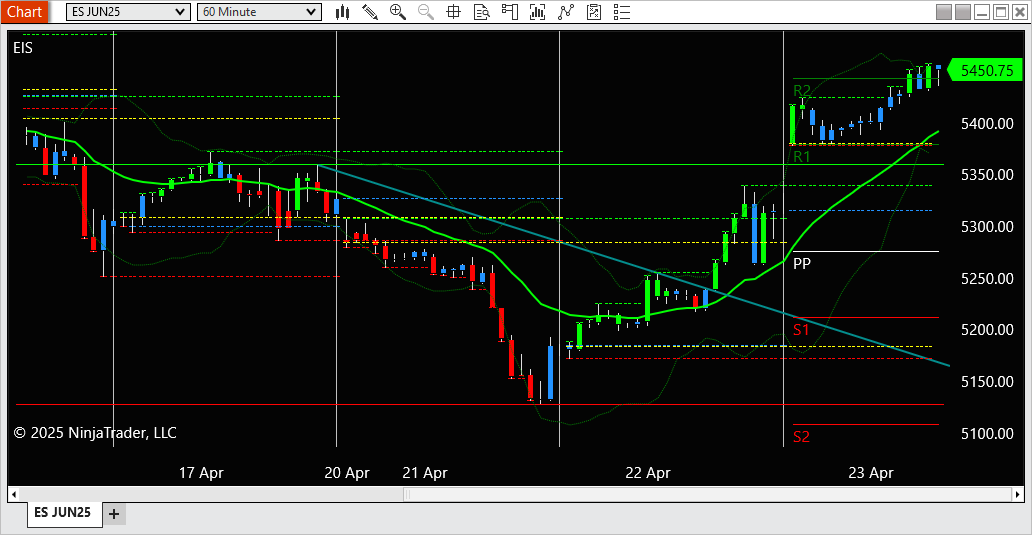Click the 5350.00 price axis label
The width and height of the screenshot is (1032, 535).
click(x=987, y=174)
